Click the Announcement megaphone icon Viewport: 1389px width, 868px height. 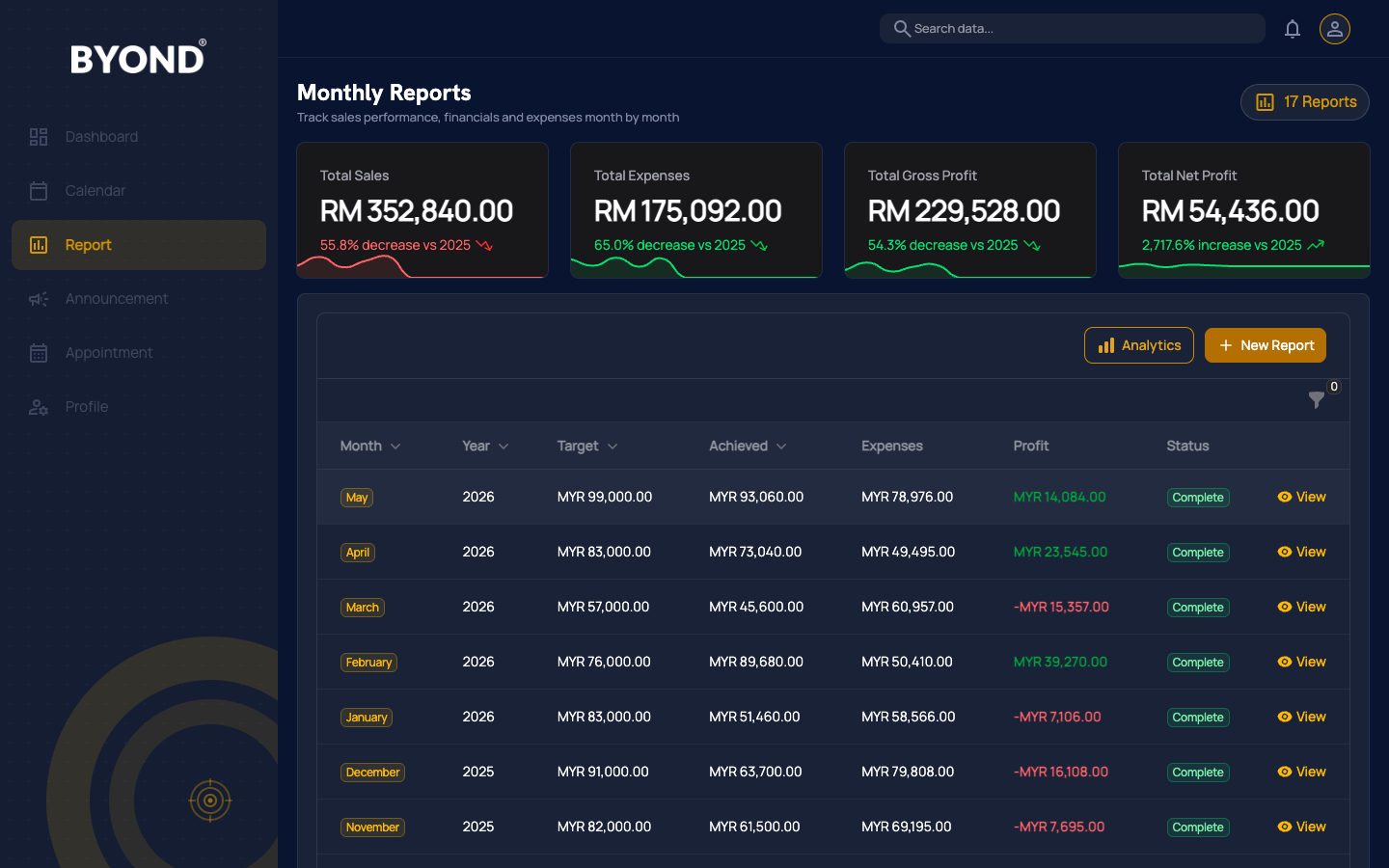click(39, 299)
